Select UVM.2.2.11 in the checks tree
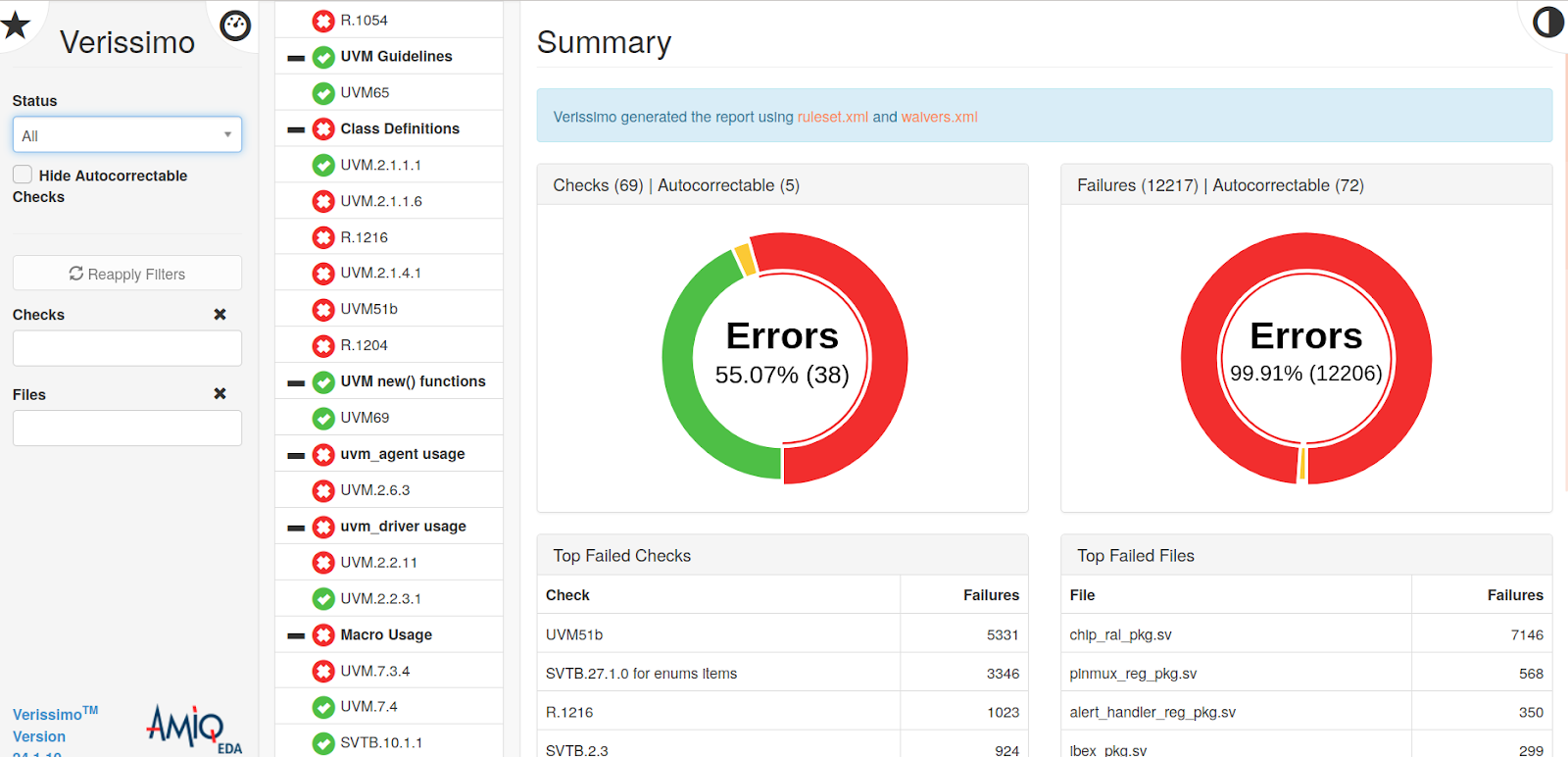The image size is (1568, 757). pyautogui.click(x=378, y=563)
